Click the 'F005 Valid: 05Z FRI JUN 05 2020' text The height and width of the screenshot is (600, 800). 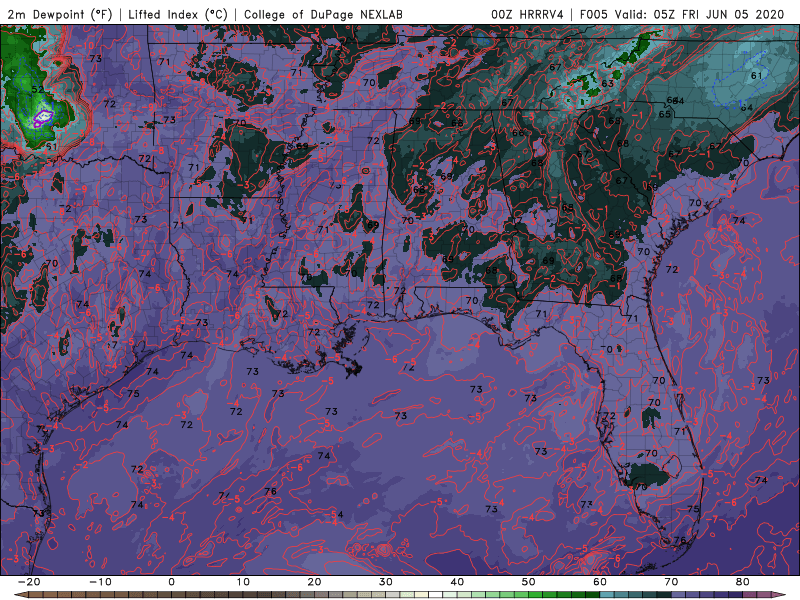pyautogui.click(x=682, y=14)
